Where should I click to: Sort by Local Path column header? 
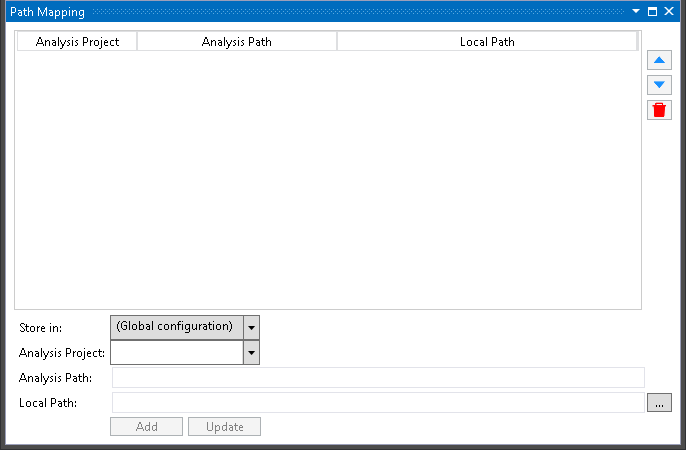(x=487, y=42)
